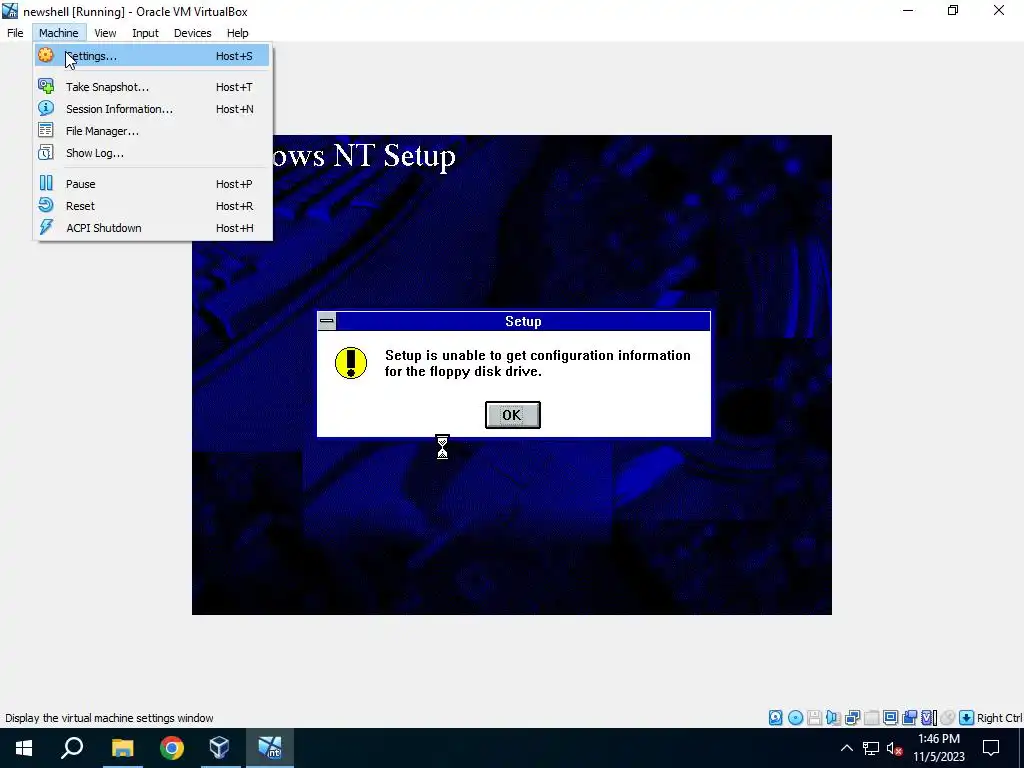Click the audio status indicator
The width and height of the screenshot is (1024, 768).
pyautogui.click(x=833, y=718)
